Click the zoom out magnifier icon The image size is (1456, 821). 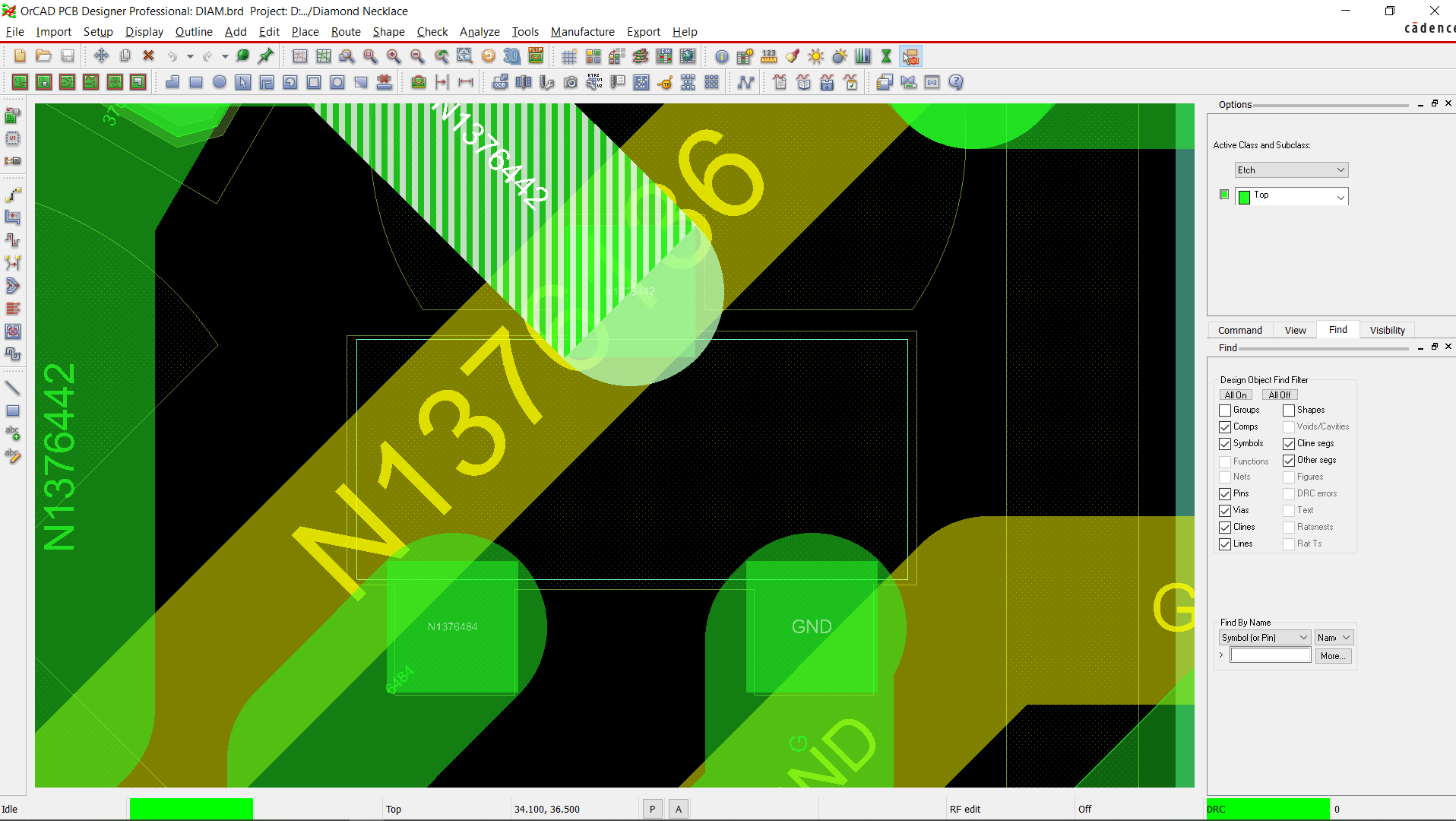pos(417,56)
